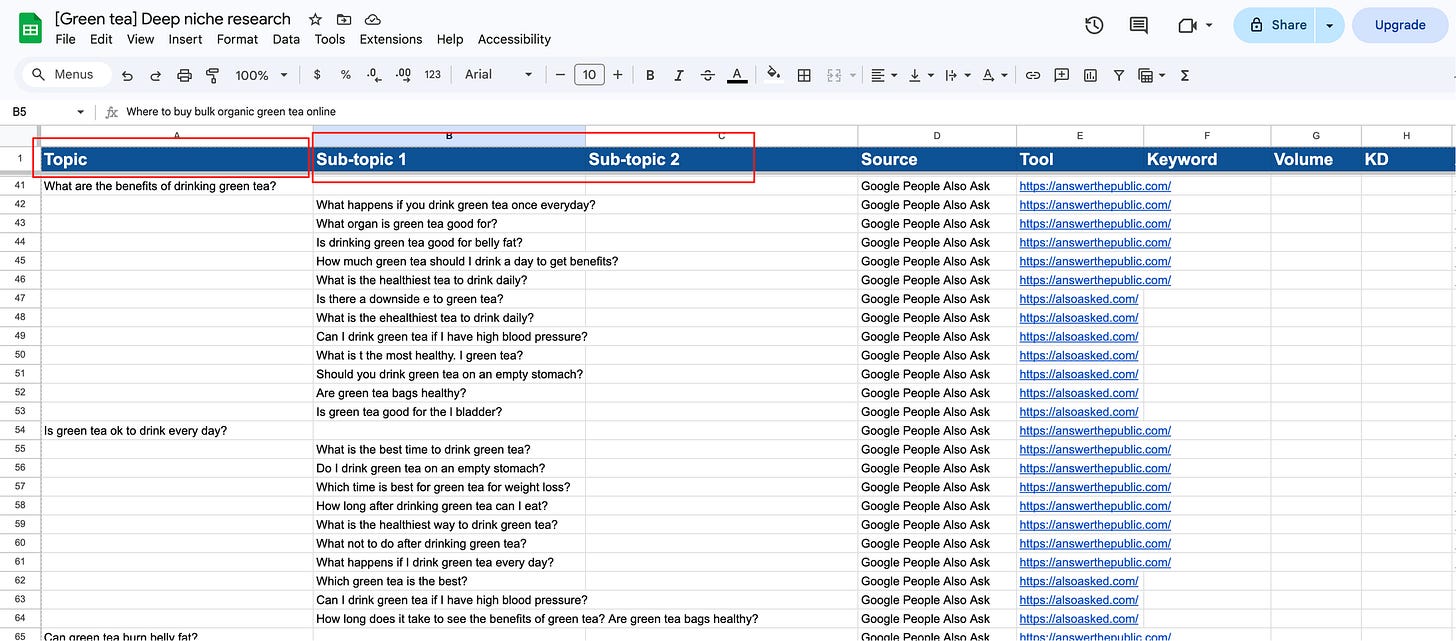Screen dimensions: 1456x641
Task: Open comment history icon in header
Action: click(x=1139, y=25)
